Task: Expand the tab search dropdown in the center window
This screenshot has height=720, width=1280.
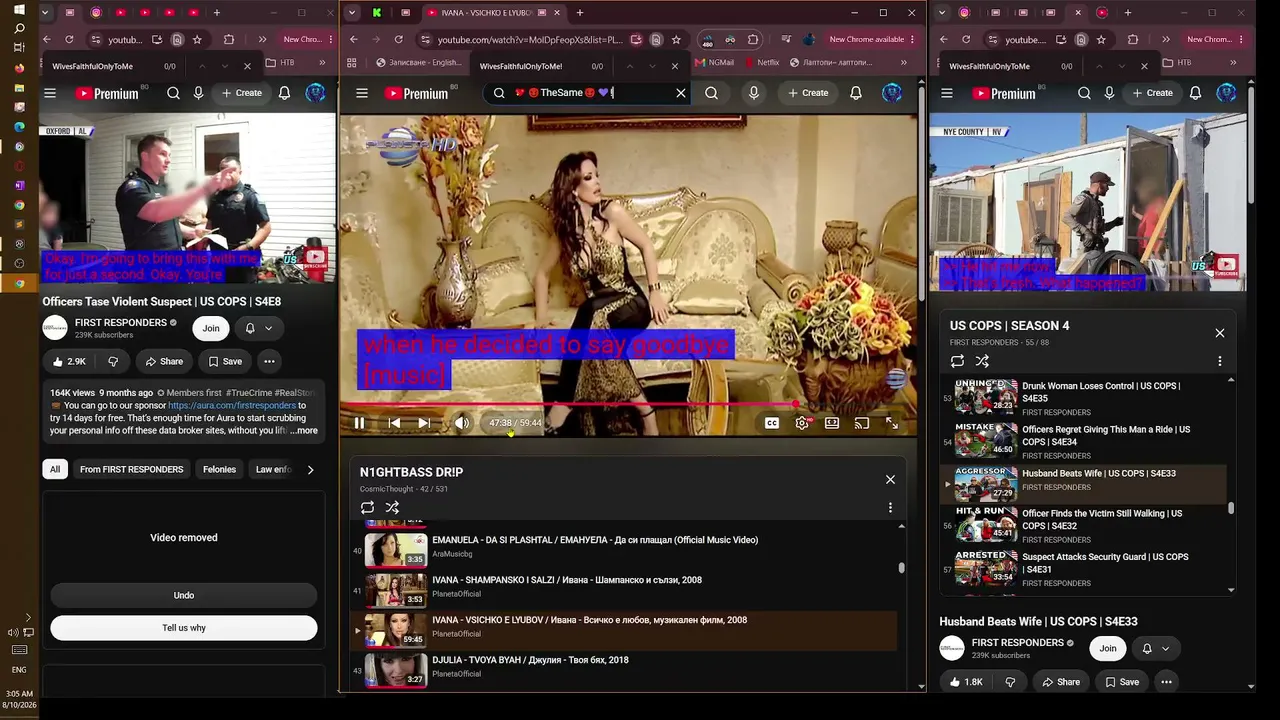Action: coord(351,13)
